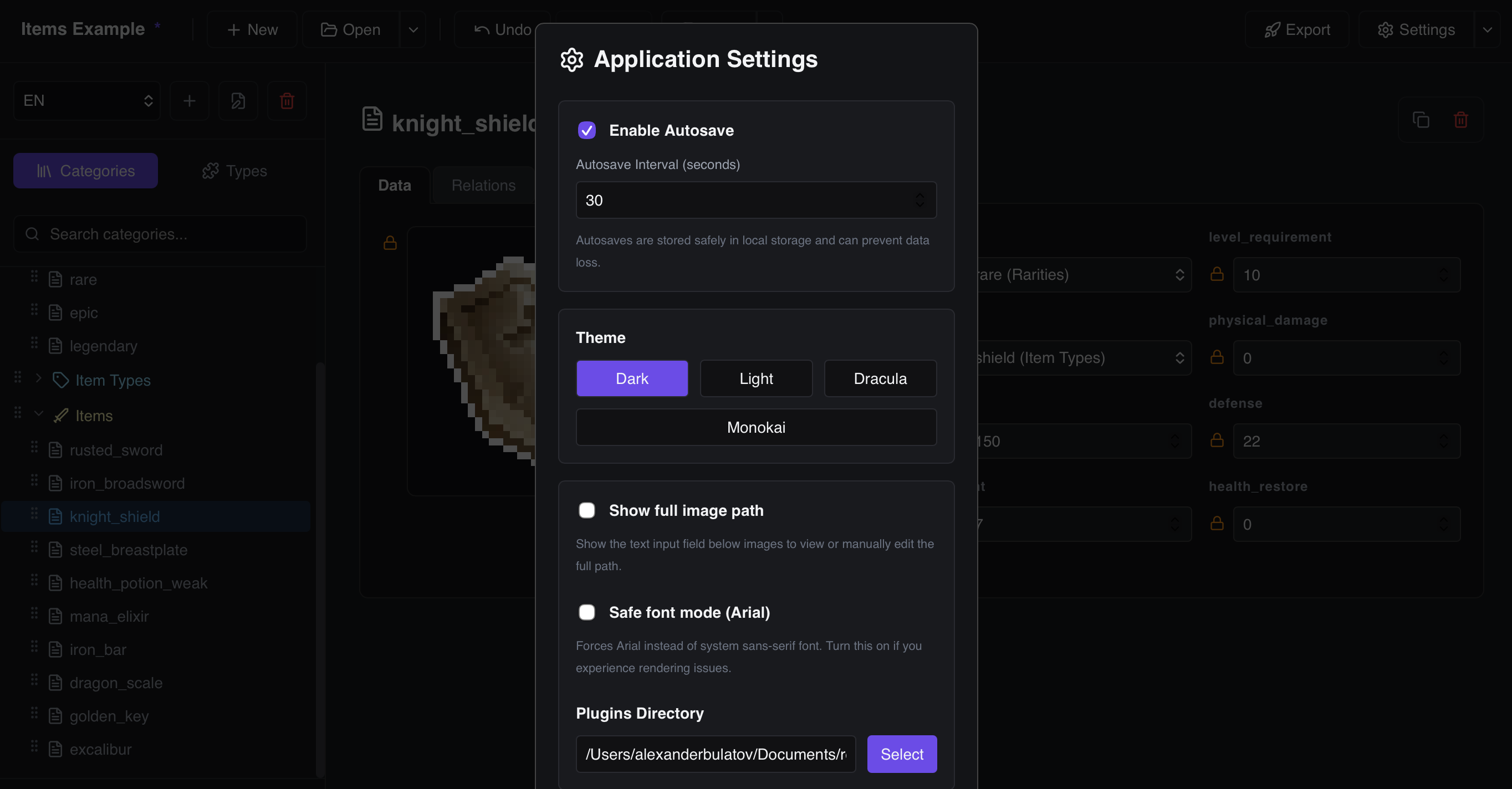Viewport: 1512px width, 789px height.
Task: Click the plus add-language icon
Action: point(189,101)
